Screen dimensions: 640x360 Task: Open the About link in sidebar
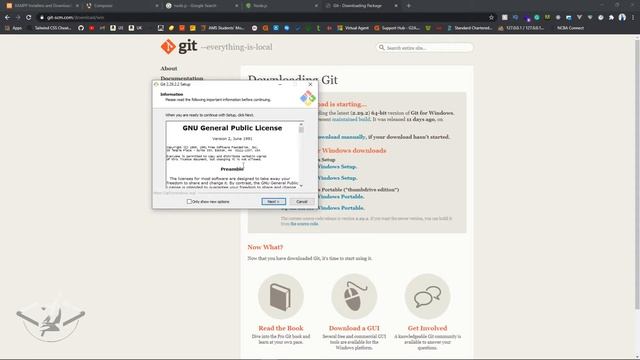coord(169,69)
